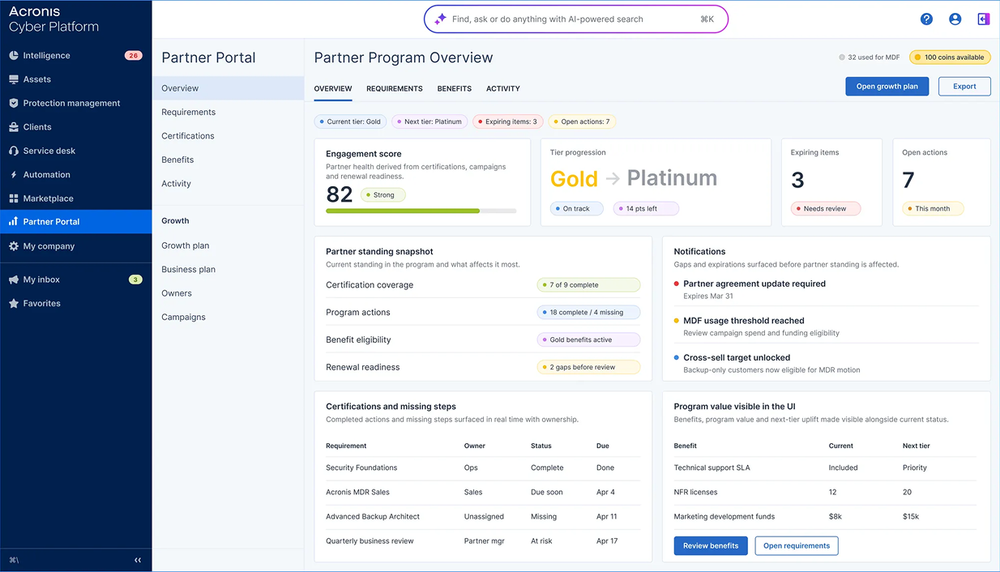Click the Advanced Backup Architect requirement

click(372, 517)
